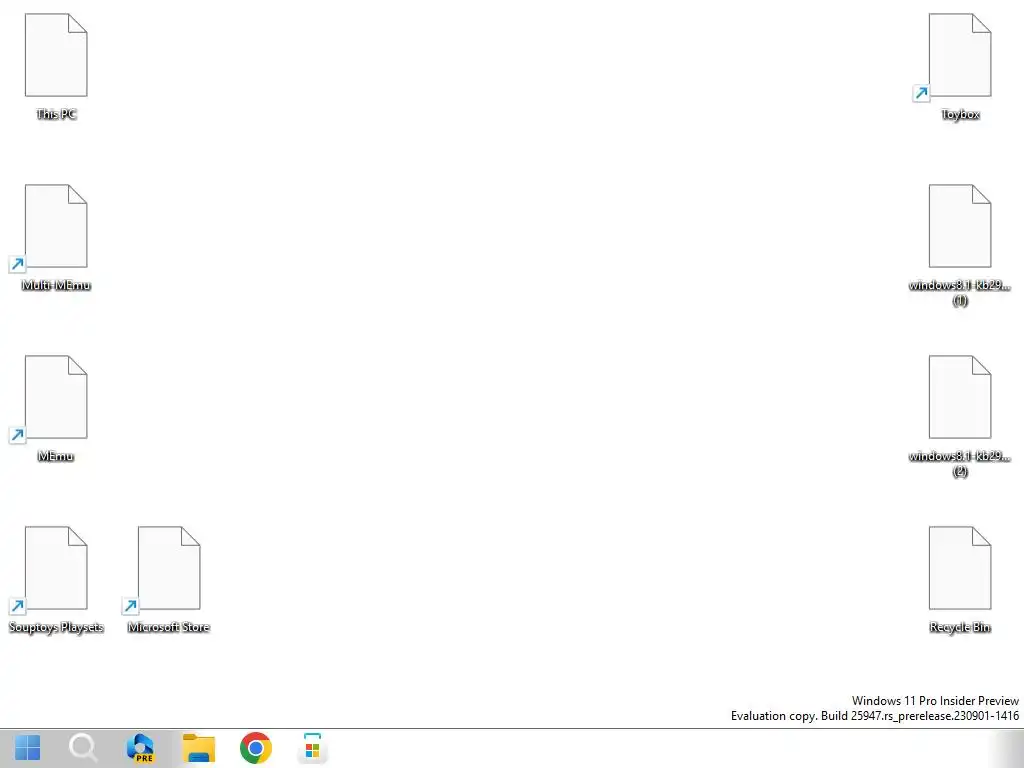1024x768 pixels.
Task: Open Microsoft Store from taskbar
Action: pos(312,748)
